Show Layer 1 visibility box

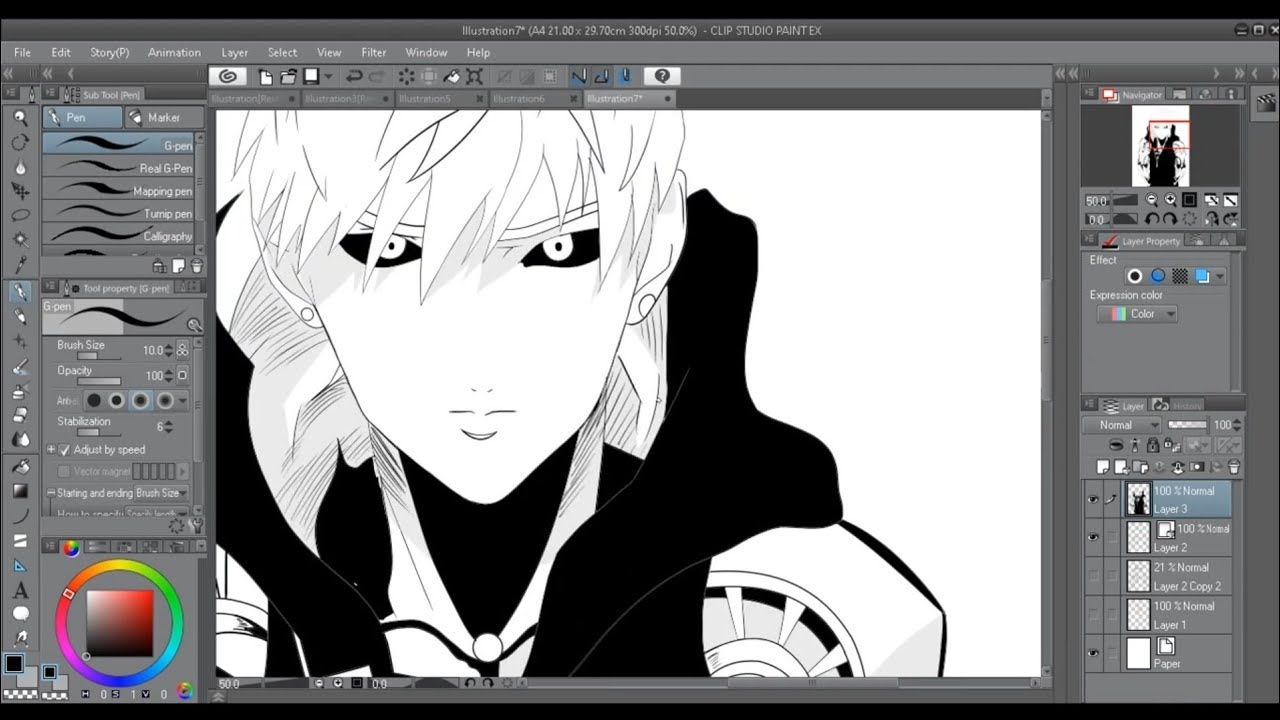pos(1093,615)
